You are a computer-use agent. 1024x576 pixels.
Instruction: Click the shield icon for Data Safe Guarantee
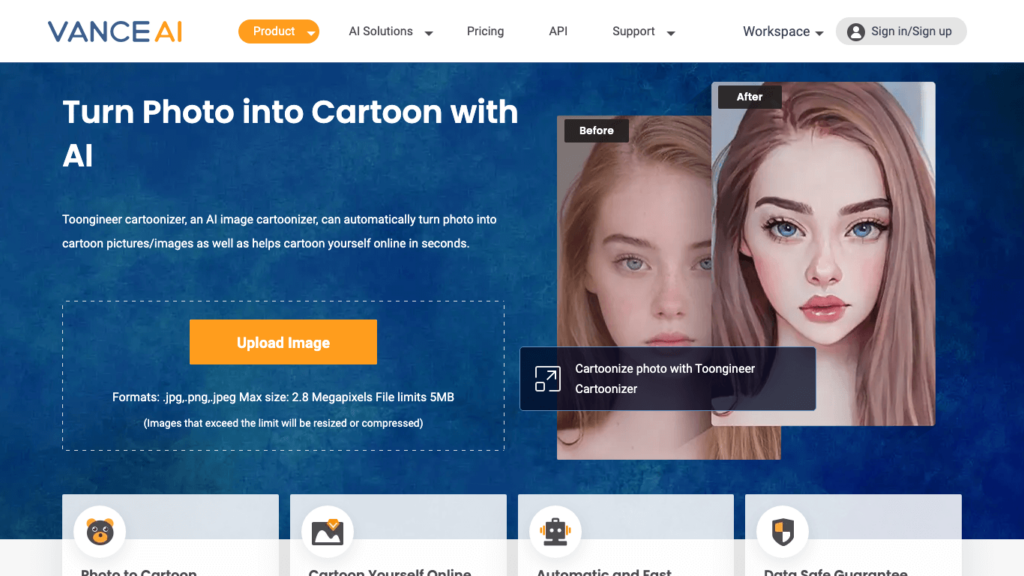tap(783, 531)
